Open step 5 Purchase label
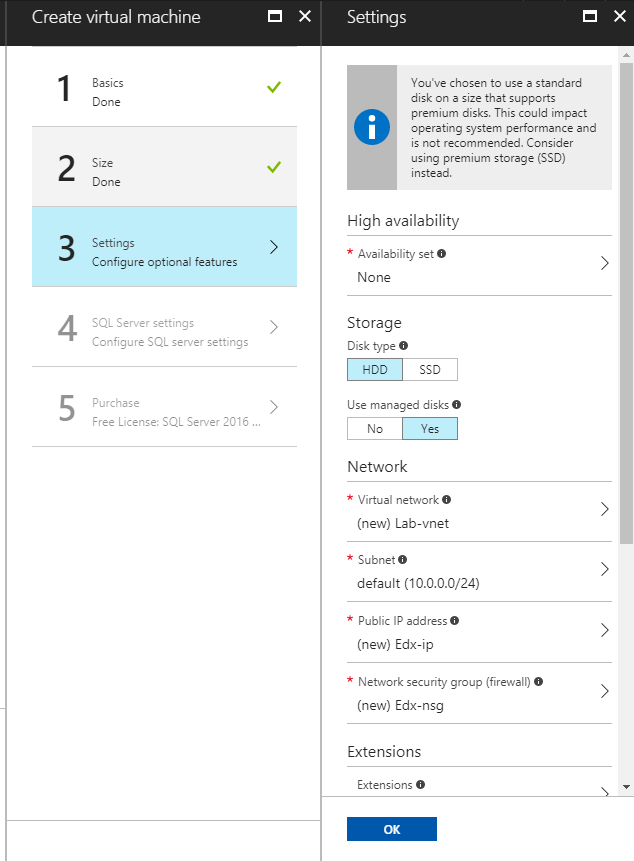Screen dimensions: 634x861 point(116,402)
